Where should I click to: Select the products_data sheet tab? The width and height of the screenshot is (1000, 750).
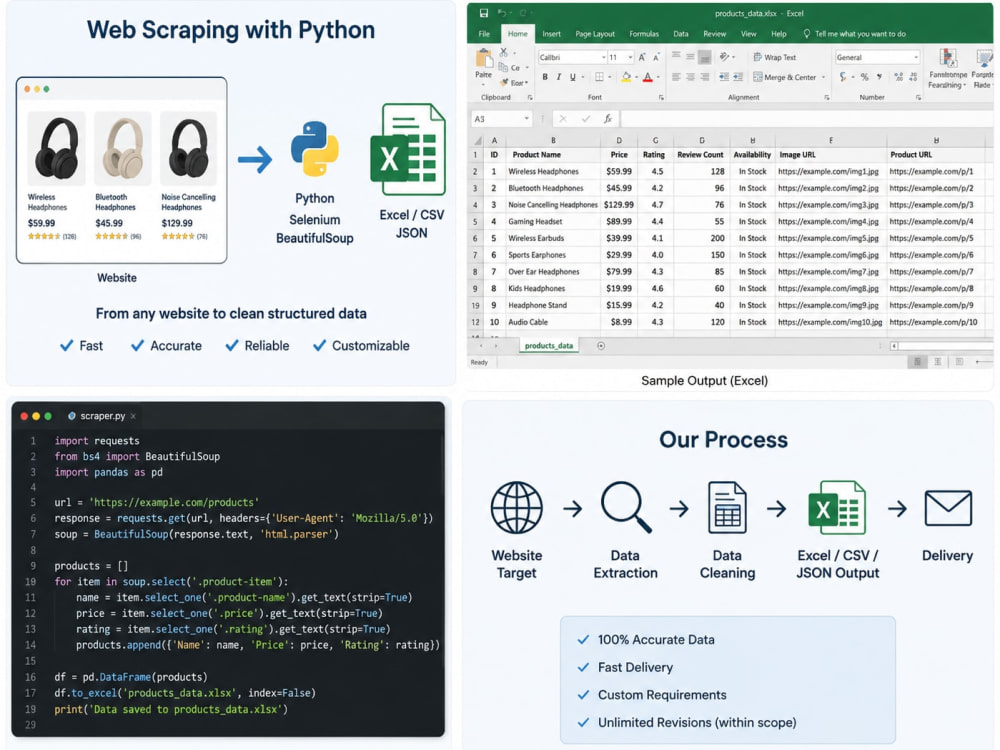click(548, 346)
